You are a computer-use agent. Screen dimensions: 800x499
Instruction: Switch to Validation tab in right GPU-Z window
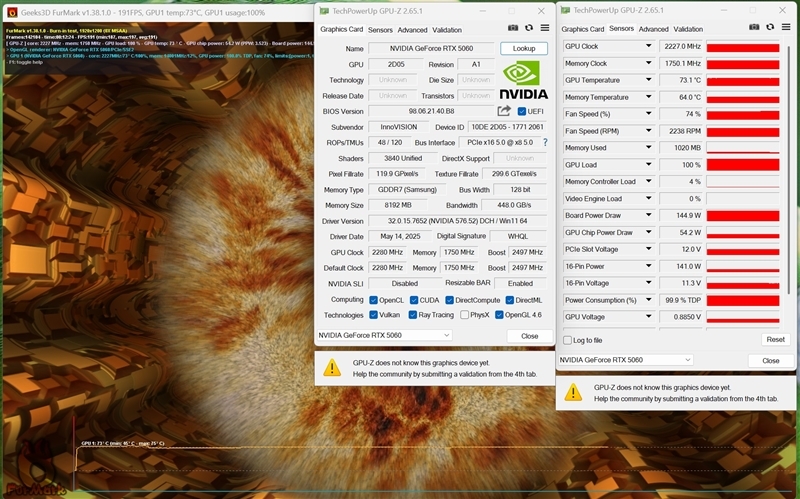[x=688, y=29]
